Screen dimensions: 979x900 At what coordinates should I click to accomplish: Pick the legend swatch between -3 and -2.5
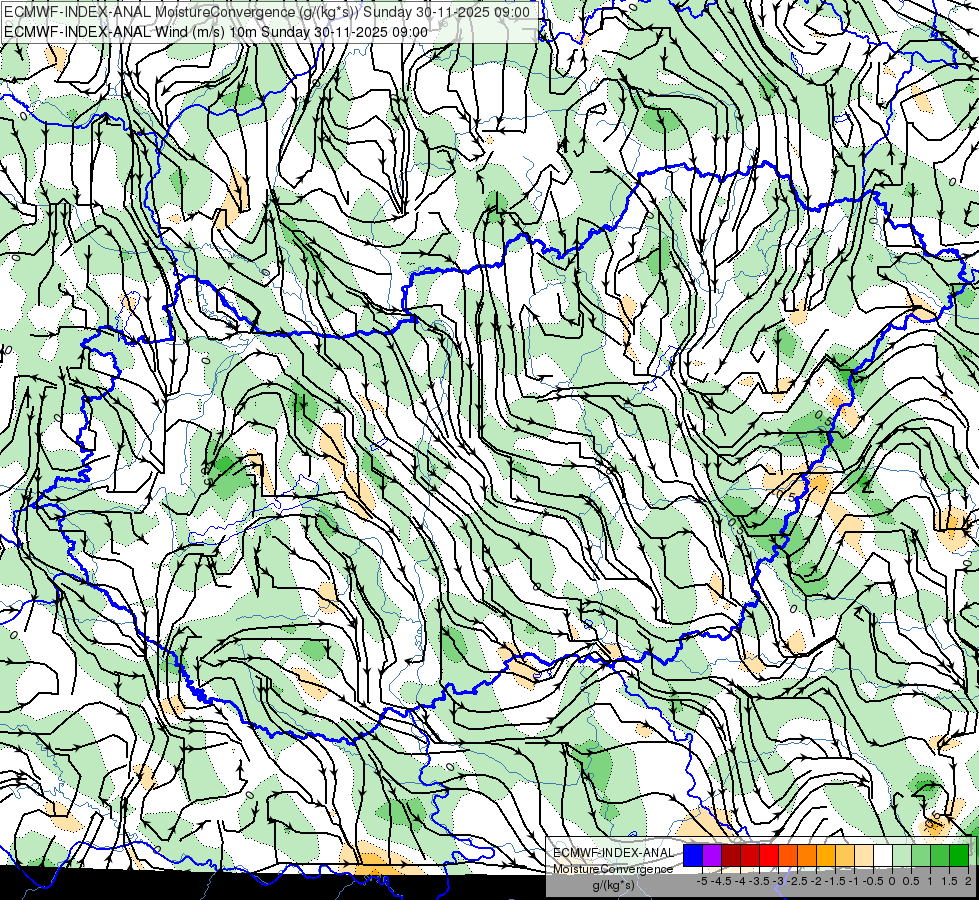click(788, 856)
